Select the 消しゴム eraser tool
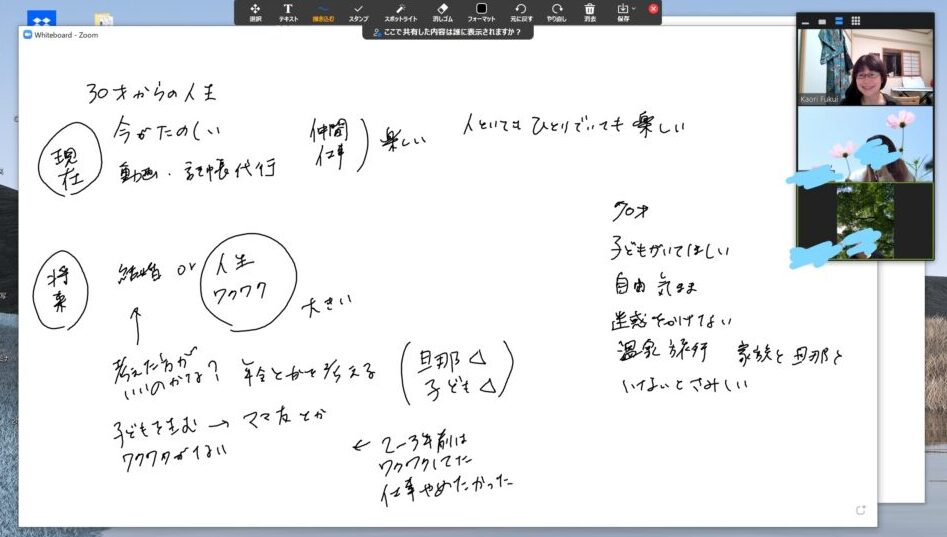 [443, 12]
